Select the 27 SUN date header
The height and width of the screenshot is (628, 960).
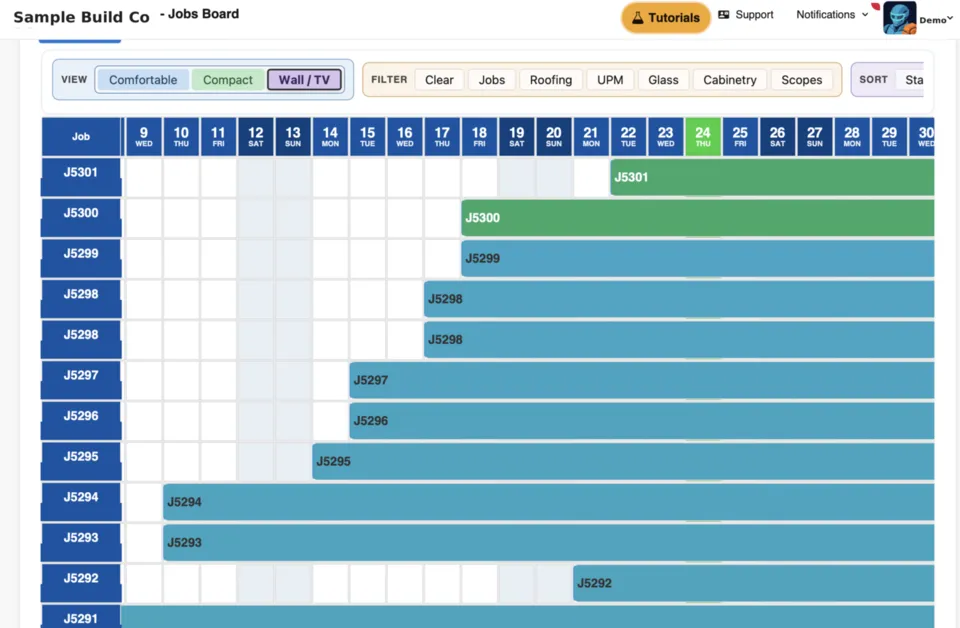[814, 136]
